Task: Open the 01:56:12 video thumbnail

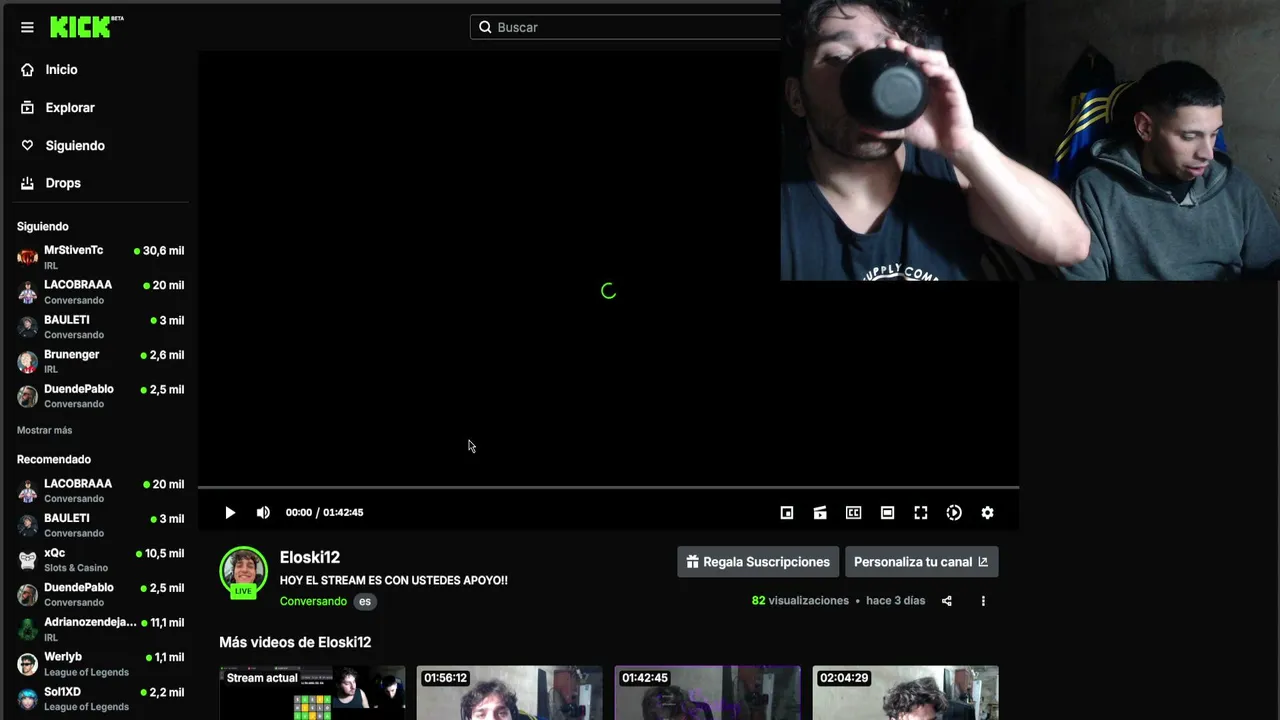Action: 510,693
